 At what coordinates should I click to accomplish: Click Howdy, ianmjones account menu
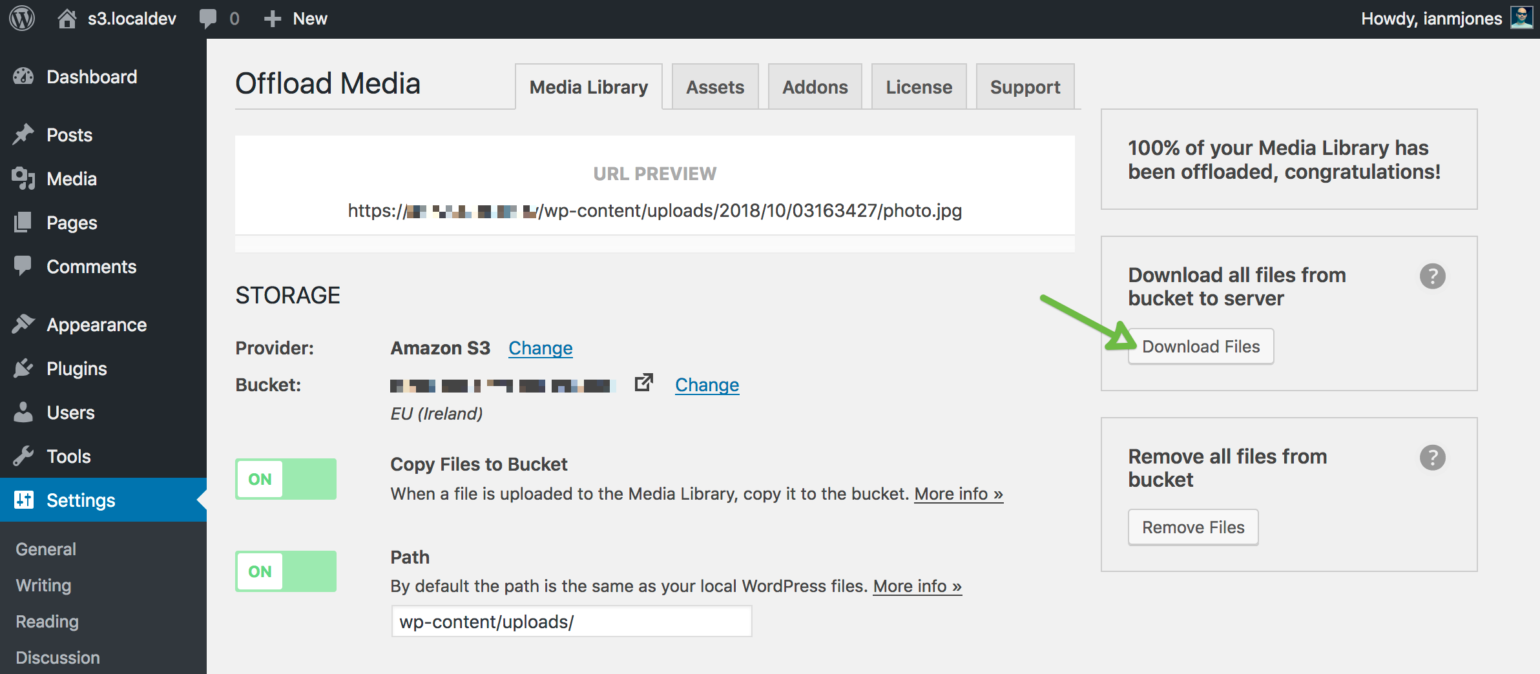tap(1431, 19)
